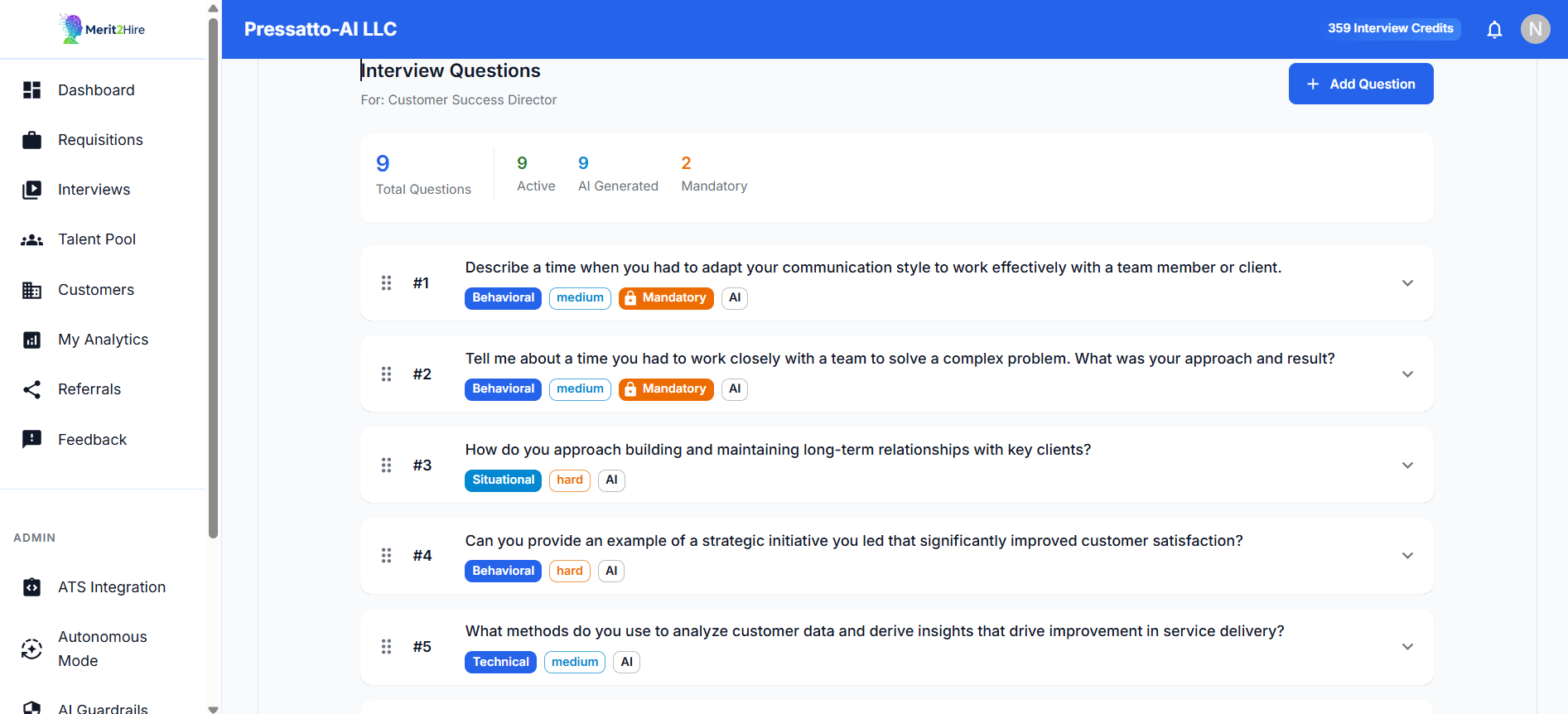Open the Dashboard sidebar icon
This screenshot has height=714, width=1568.
pyautogui.click(x=31, y=89)
